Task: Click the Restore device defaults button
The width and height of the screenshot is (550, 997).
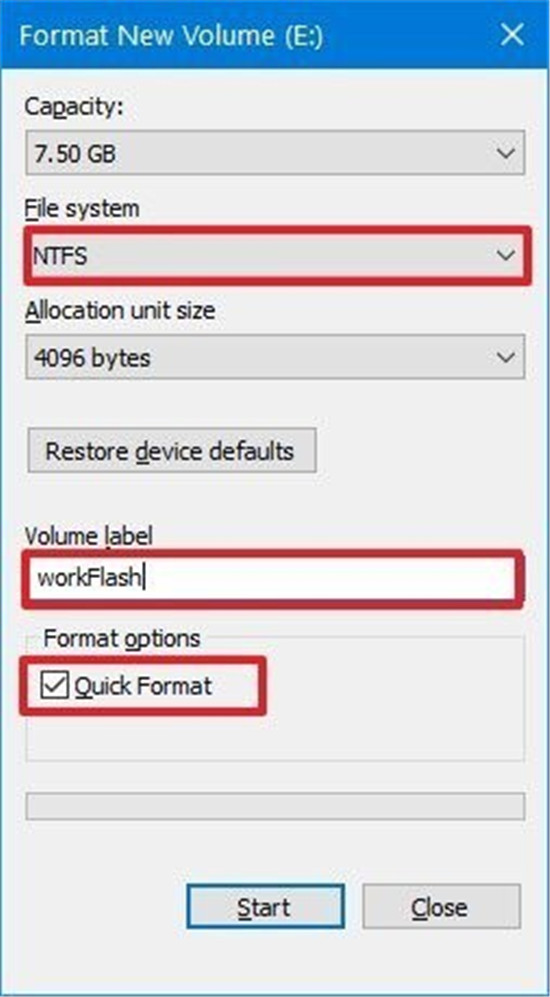Action: [x=172, y=450]
